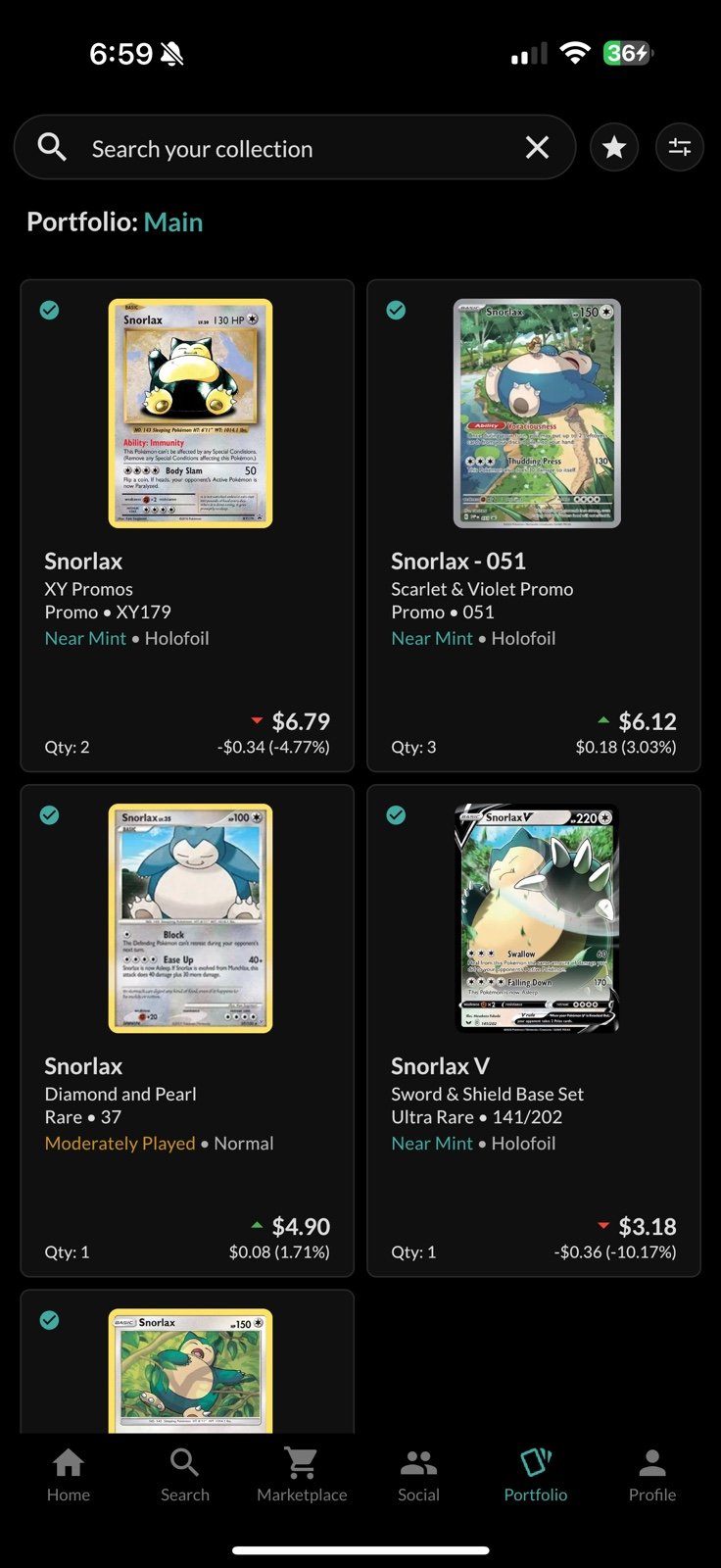The height and width of the screenshot is (1568, 721).
Task: Toggle checkmark on Diamond and Pearl Snorlax
Action: (x=49, y=815)
